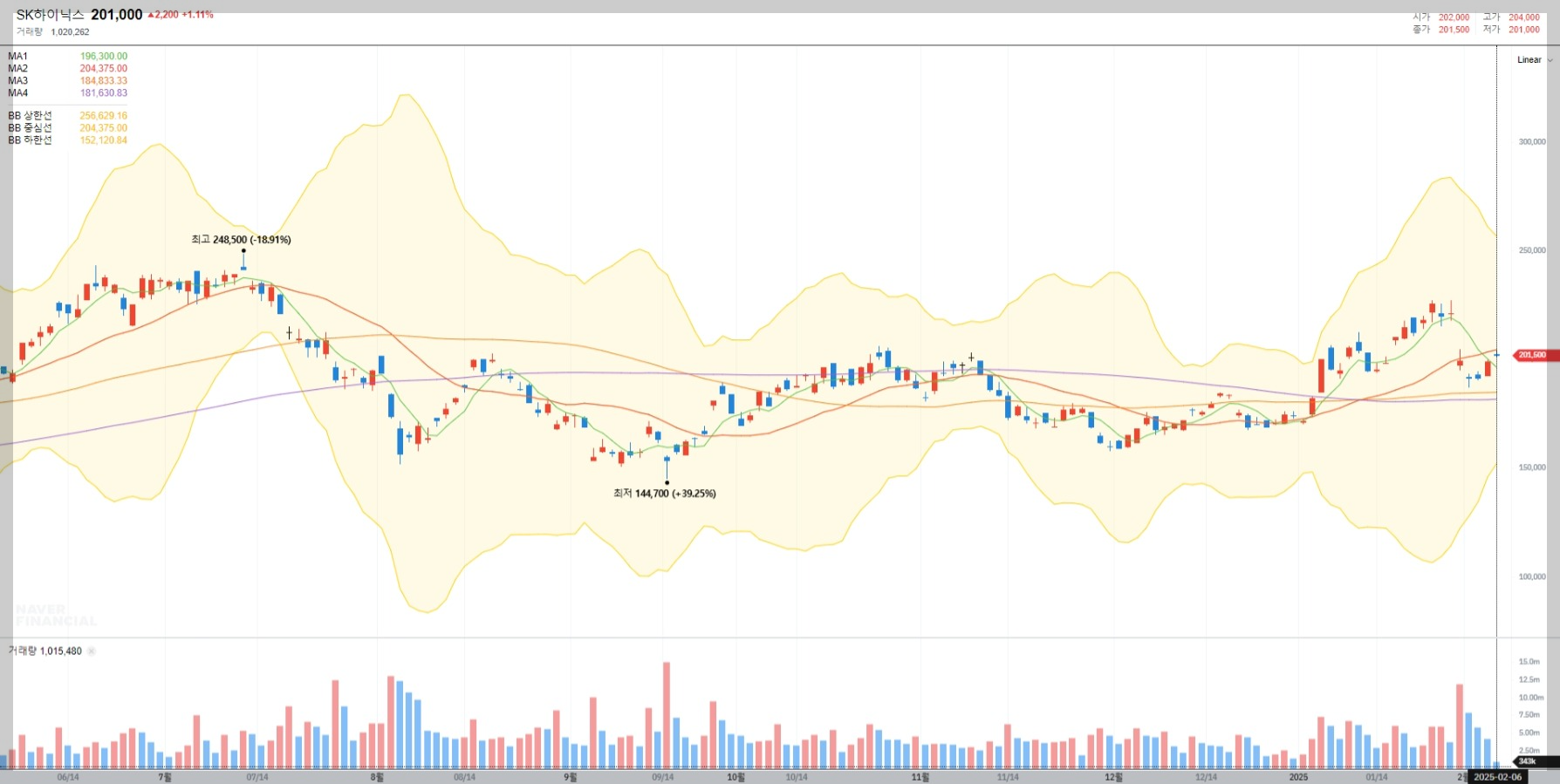Click the 300,000 price axis label
This screenshot has width=1560, height=784.
1532,141
